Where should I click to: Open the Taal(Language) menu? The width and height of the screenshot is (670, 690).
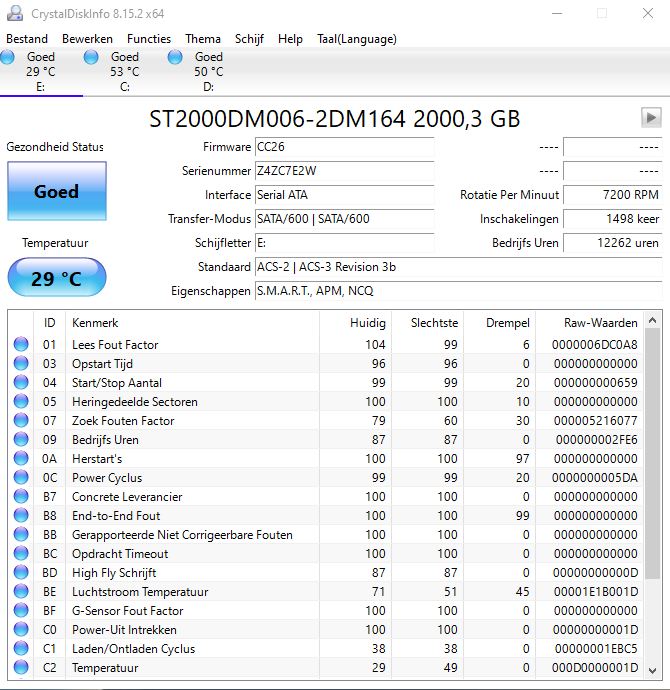pos(357,39)
